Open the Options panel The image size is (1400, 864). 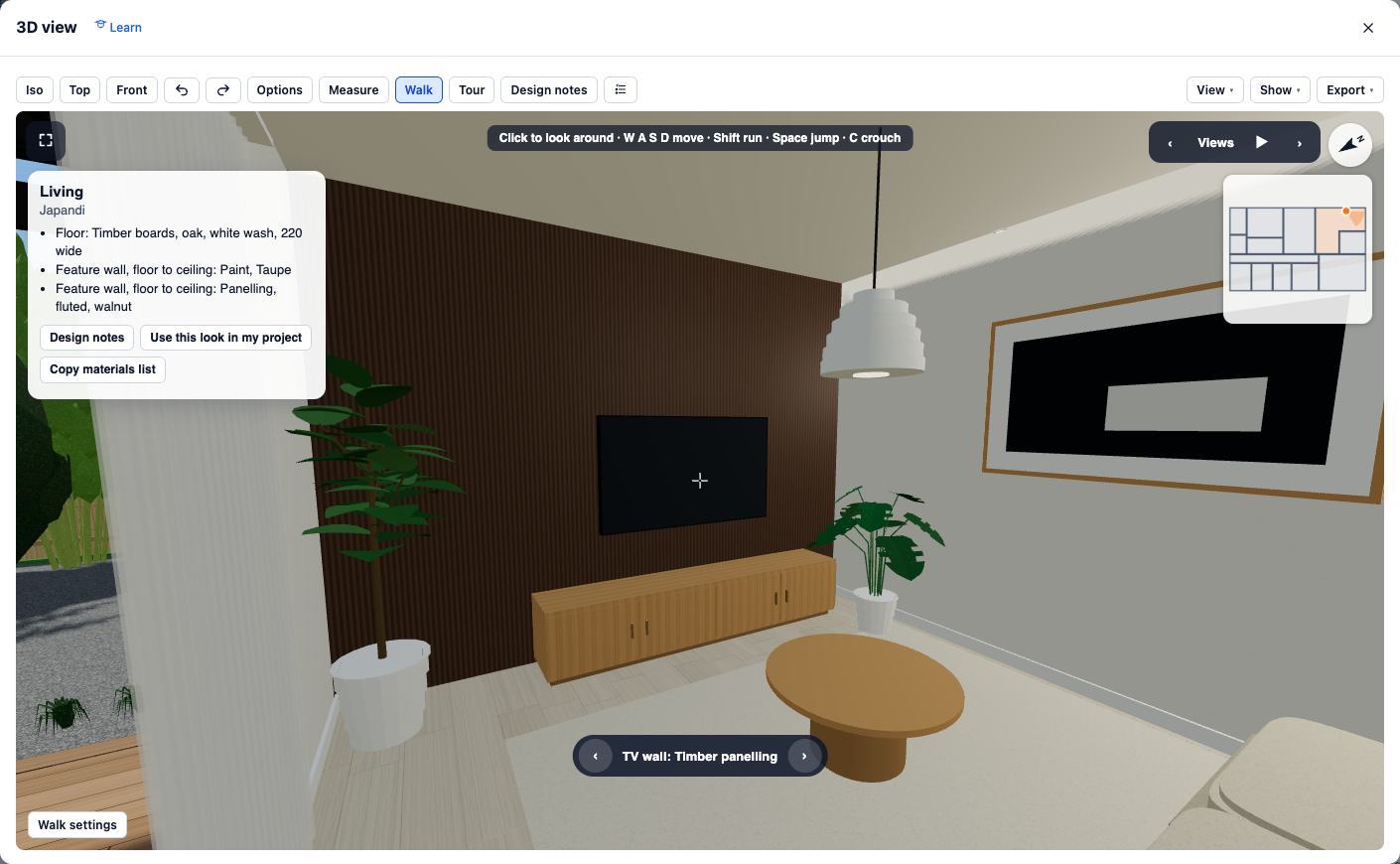(x=280, y=90)
